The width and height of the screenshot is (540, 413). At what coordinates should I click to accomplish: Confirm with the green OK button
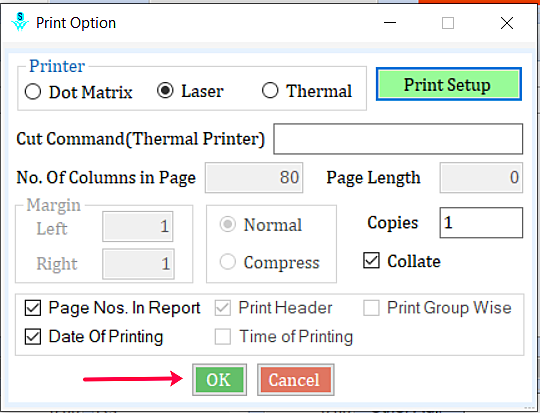pyautogui.click(x=219, y=380)
